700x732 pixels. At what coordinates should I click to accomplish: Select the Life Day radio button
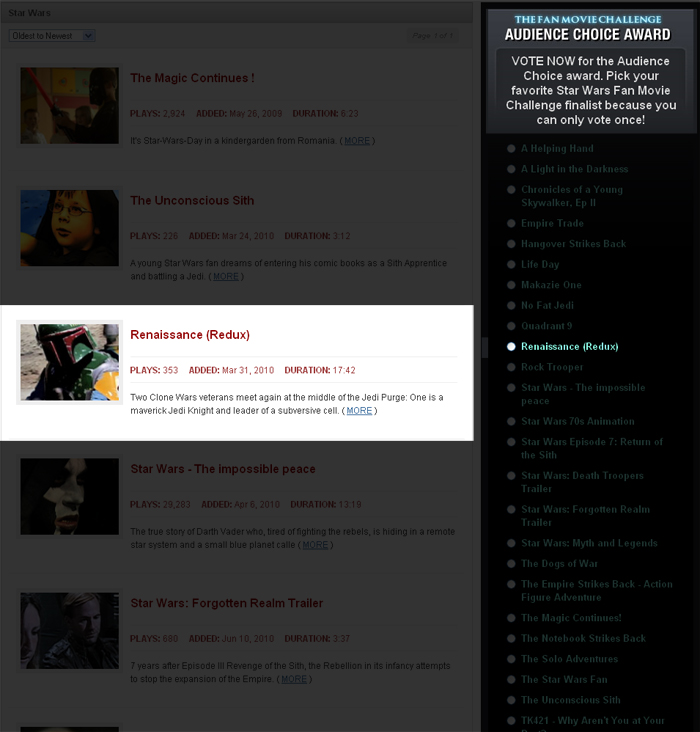pos(511,264)
